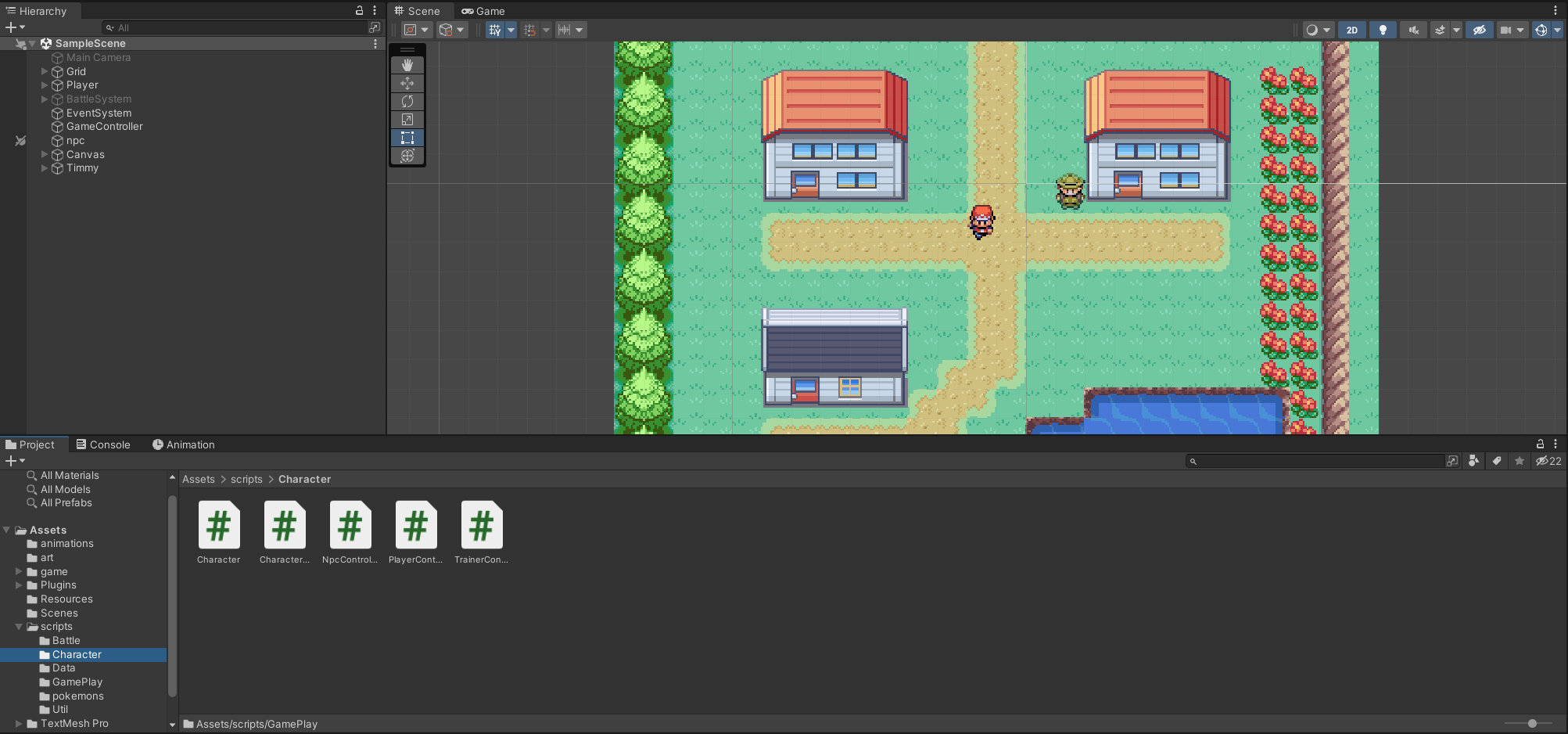Select the EventSystem object
Viewport: 1568px width, 734px height.
[x=91, y=113]
